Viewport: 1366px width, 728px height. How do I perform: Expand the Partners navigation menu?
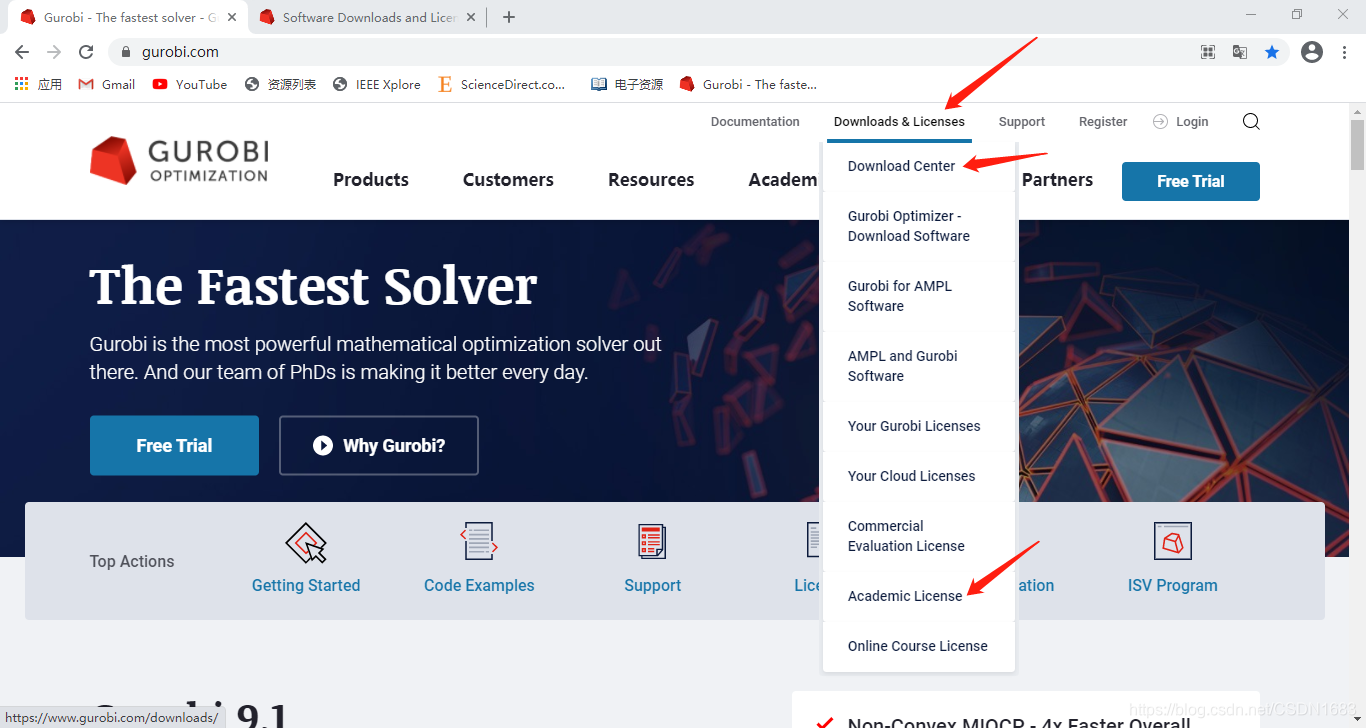click(x=1057, y=180)
